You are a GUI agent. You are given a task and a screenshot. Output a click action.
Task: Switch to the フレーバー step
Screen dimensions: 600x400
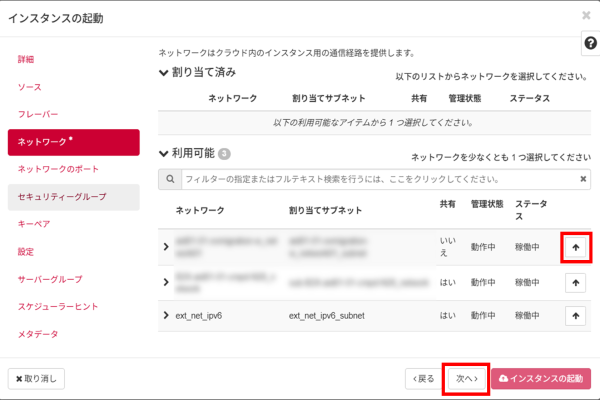[38, 115]
